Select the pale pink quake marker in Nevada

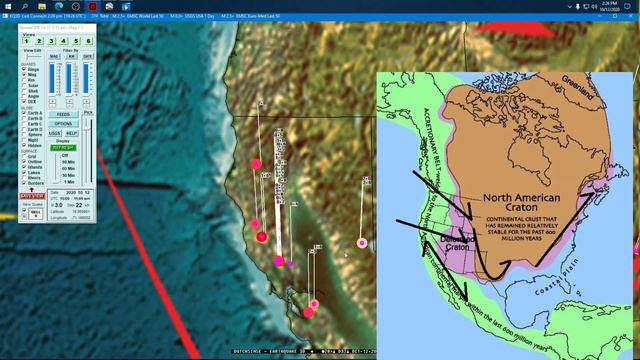coord(362,243)
